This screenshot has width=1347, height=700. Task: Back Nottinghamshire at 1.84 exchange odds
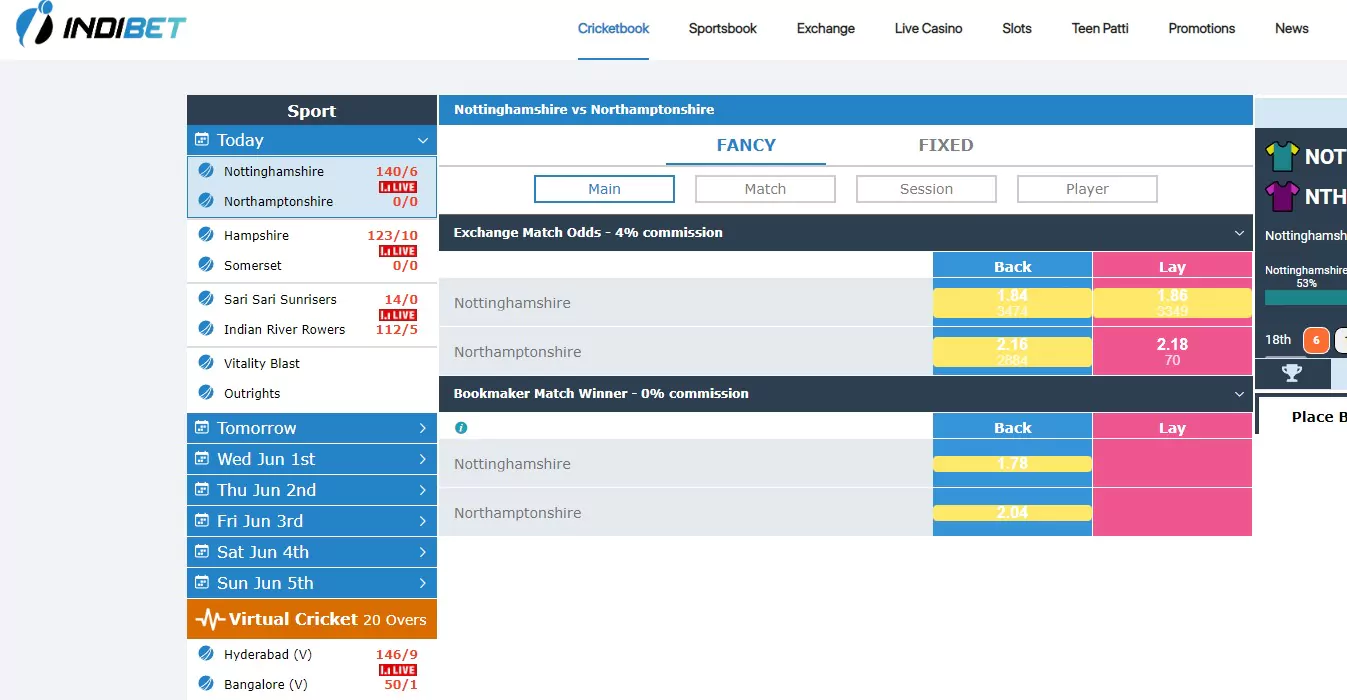[x=1012, y=303]
